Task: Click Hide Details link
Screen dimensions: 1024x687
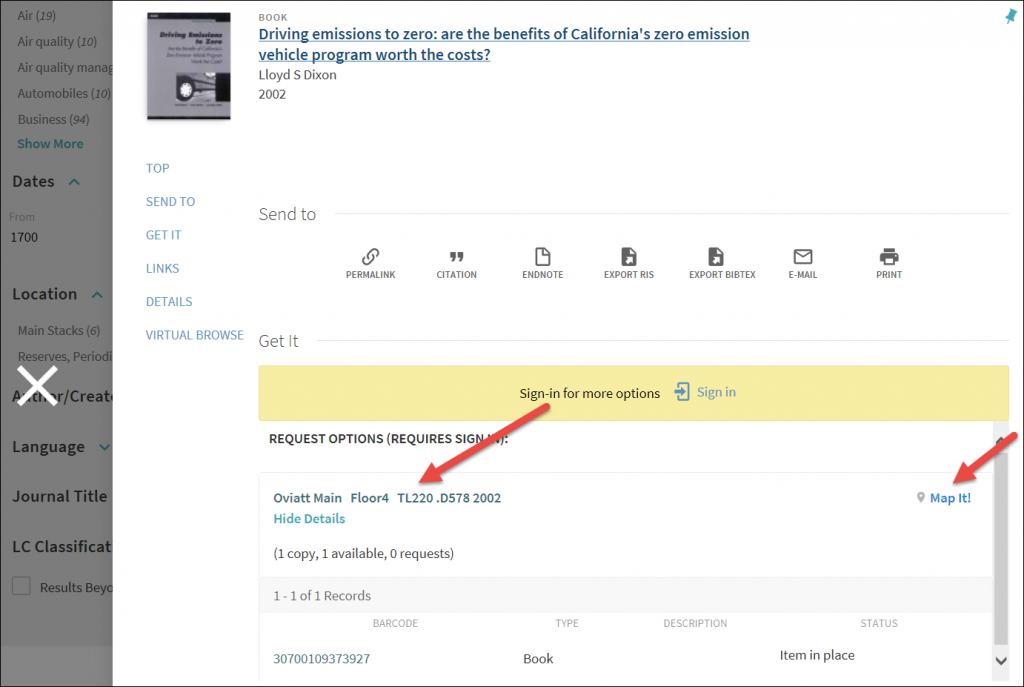Action: pos(309,519)
